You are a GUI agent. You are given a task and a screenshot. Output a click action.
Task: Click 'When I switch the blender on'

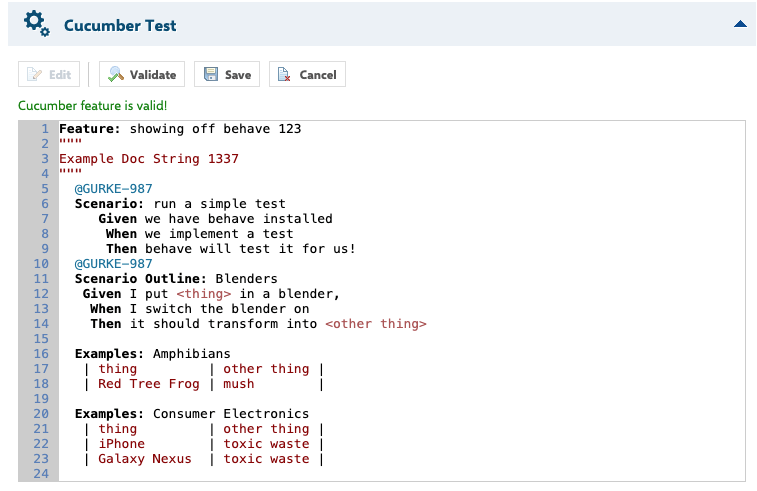tap(199, 309)
